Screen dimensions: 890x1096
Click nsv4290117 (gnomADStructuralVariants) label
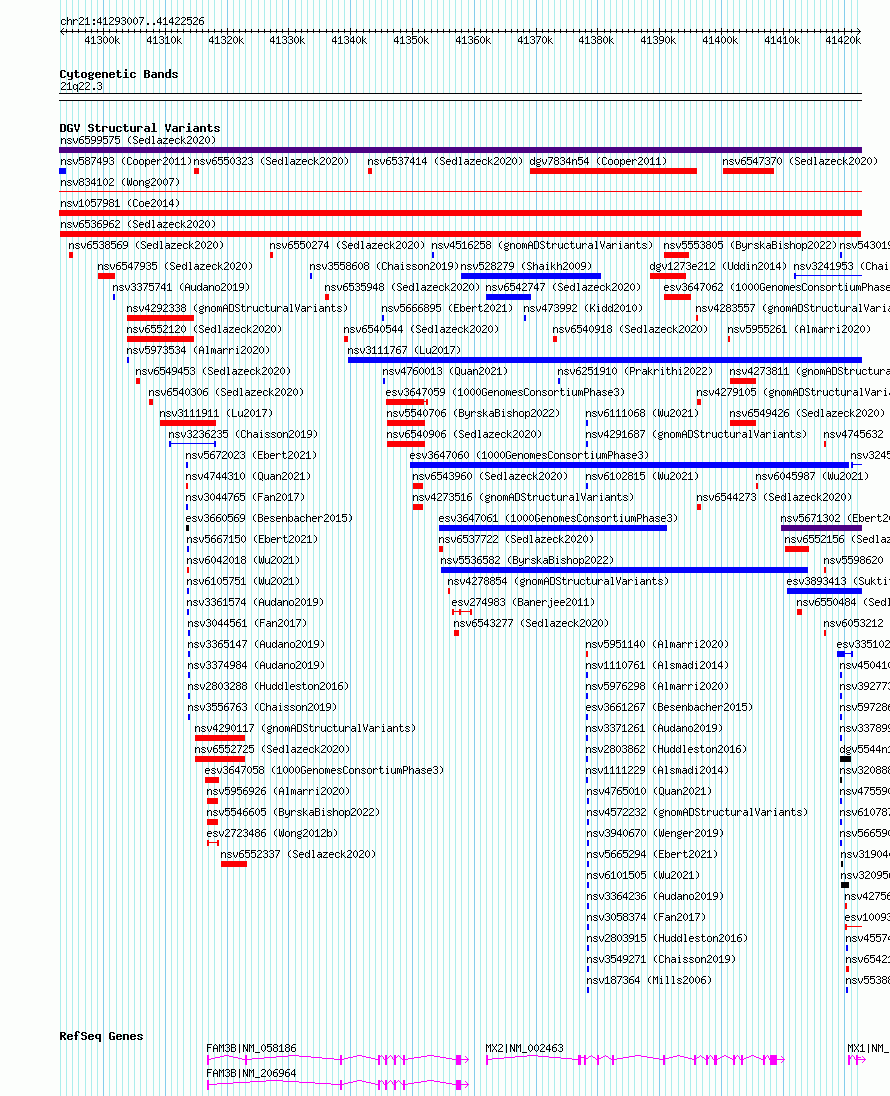pos(306,728)
